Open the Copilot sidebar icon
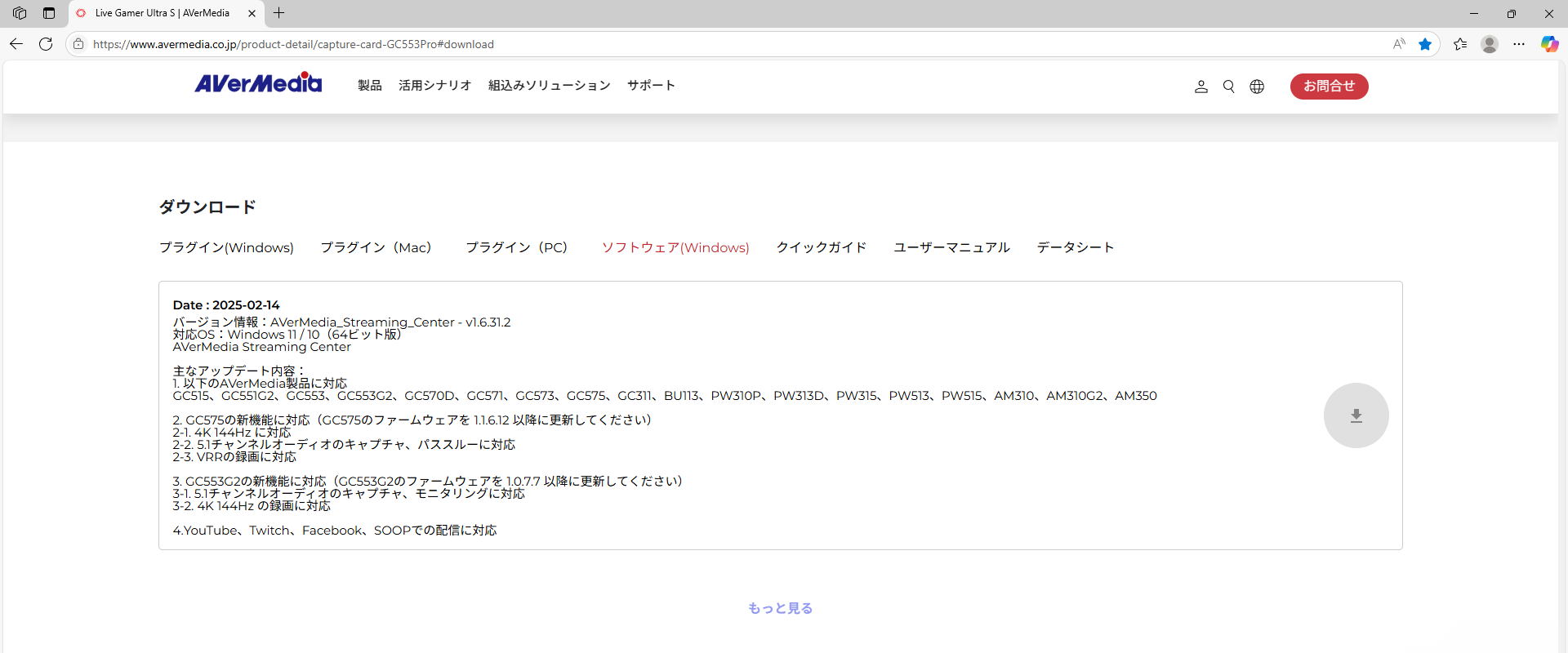The width and height of the screenshot is (1568, 653). (1549, 44)
